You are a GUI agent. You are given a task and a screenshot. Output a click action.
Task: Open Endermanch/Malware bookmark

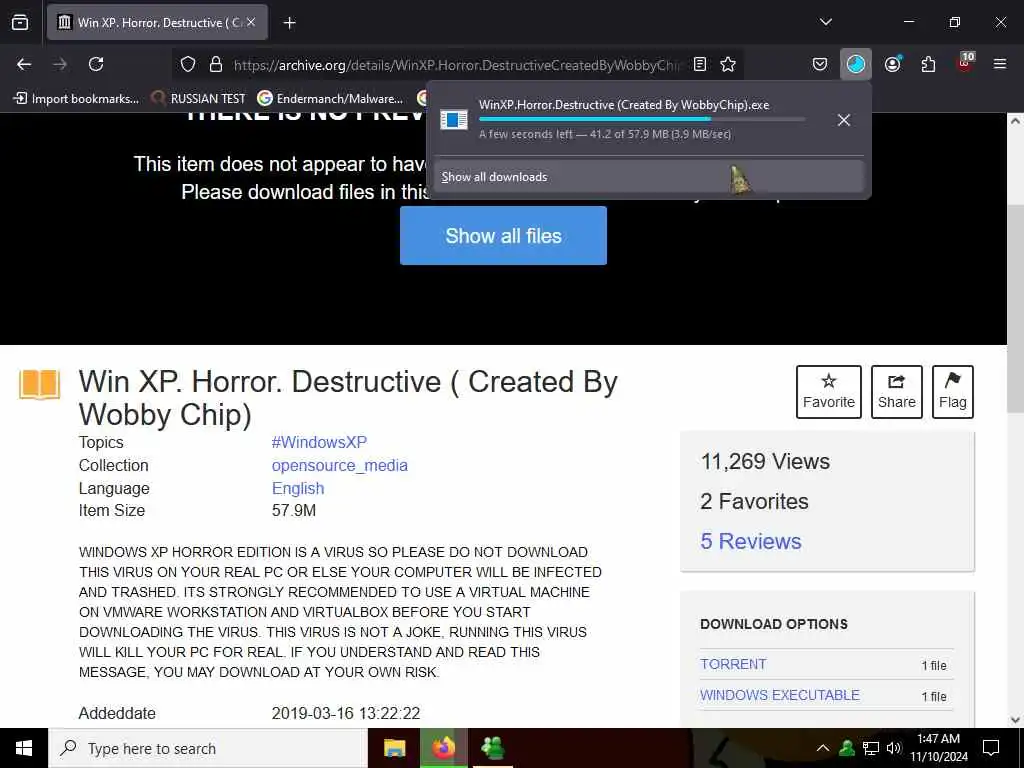tap(330, 99)
